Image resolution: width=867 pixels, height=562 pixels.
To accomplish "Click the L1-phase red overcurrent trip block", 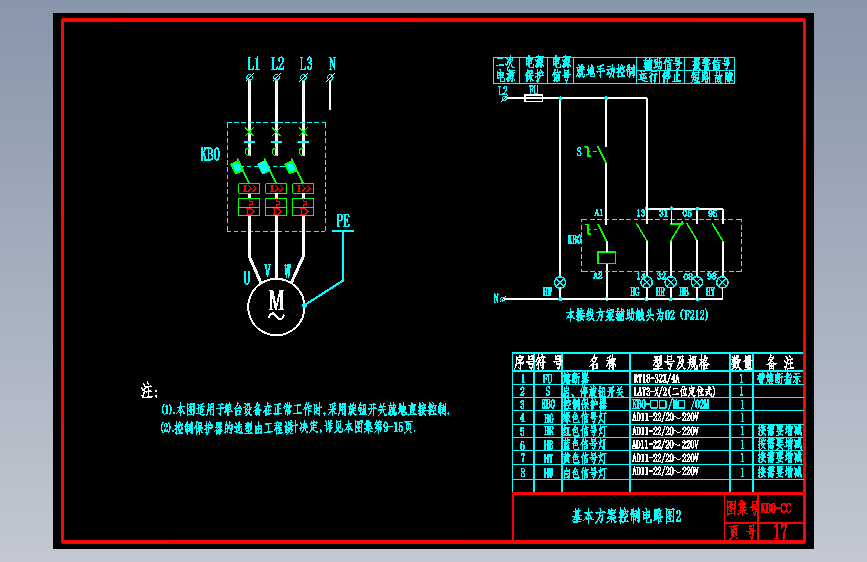I will tap(249, 189).
